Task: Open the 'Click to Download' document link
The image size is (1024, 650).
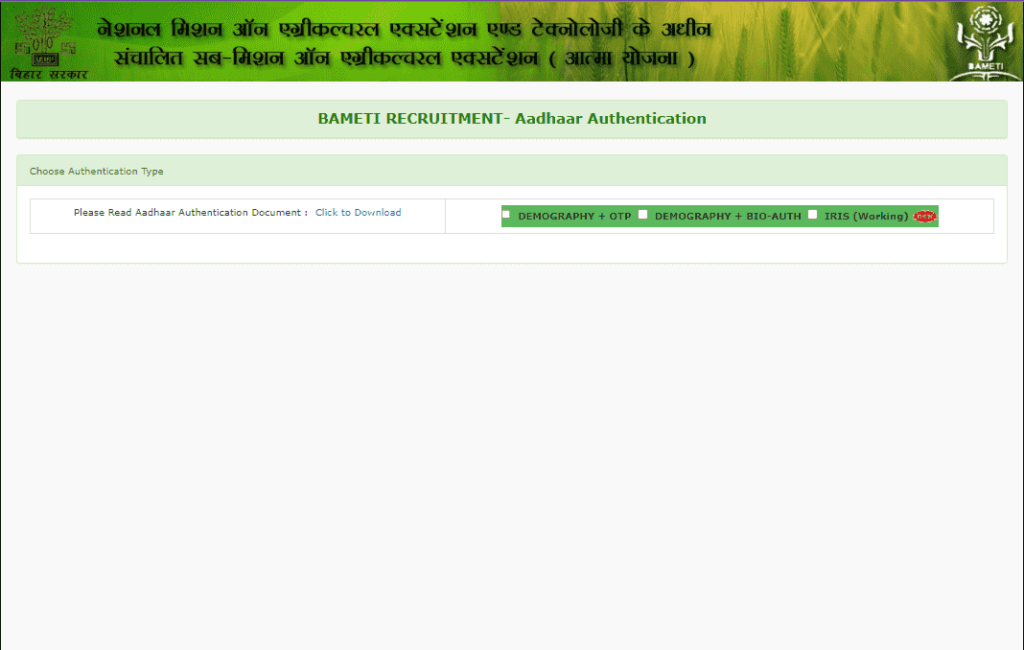Action: coord(358,213)
